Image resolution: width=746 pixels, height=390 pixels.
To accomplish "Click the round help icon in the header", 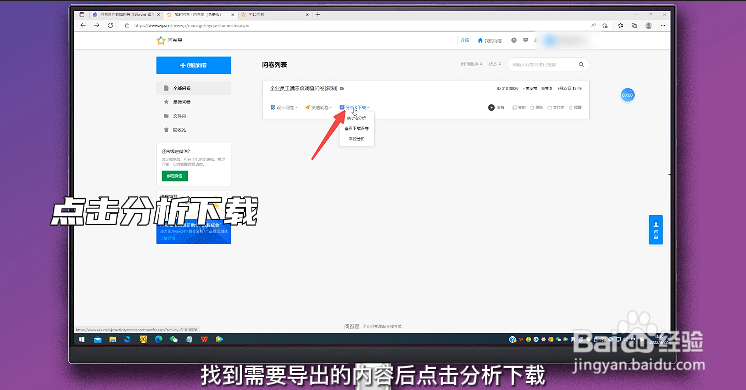I will 514,40.
